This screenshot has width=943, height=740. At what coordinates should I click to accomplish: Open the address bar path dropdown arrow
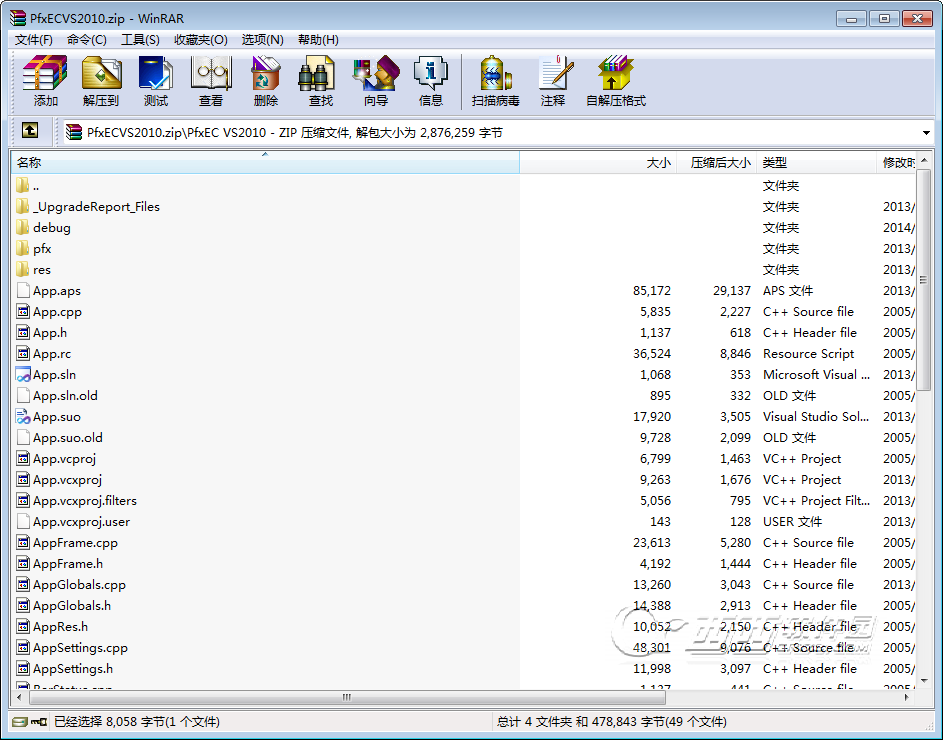(926, 132)
